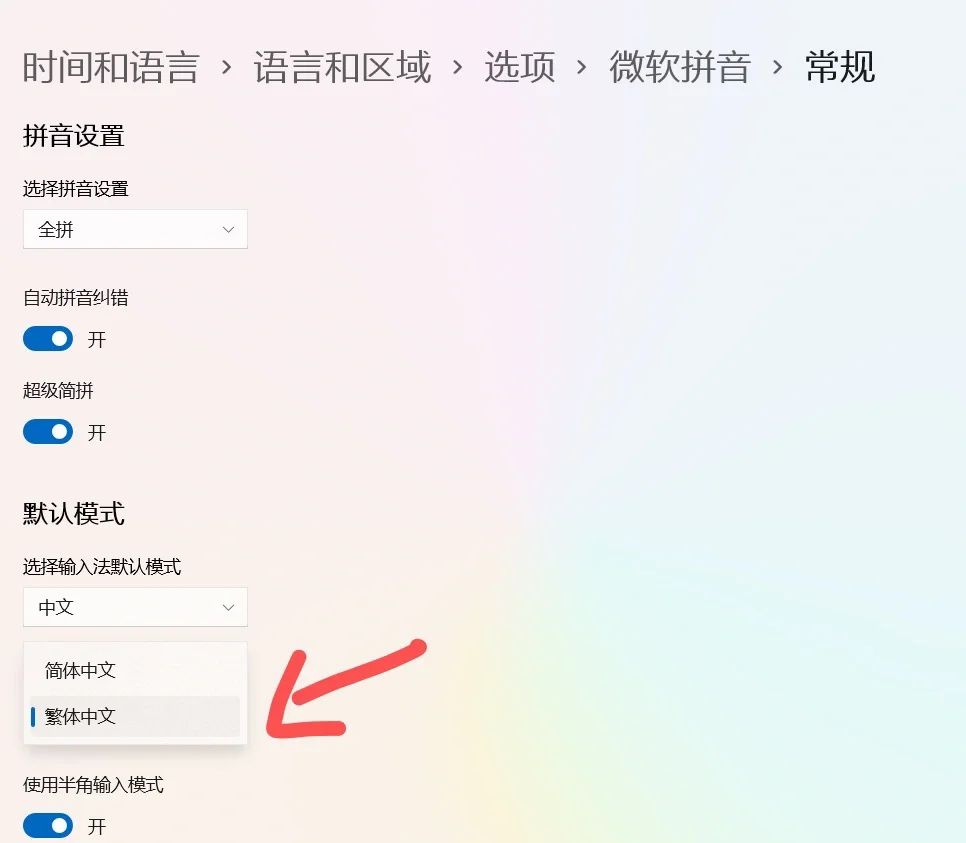
Task: Return to 微软拼音 breadcrumb level
Action: [680, 67]
